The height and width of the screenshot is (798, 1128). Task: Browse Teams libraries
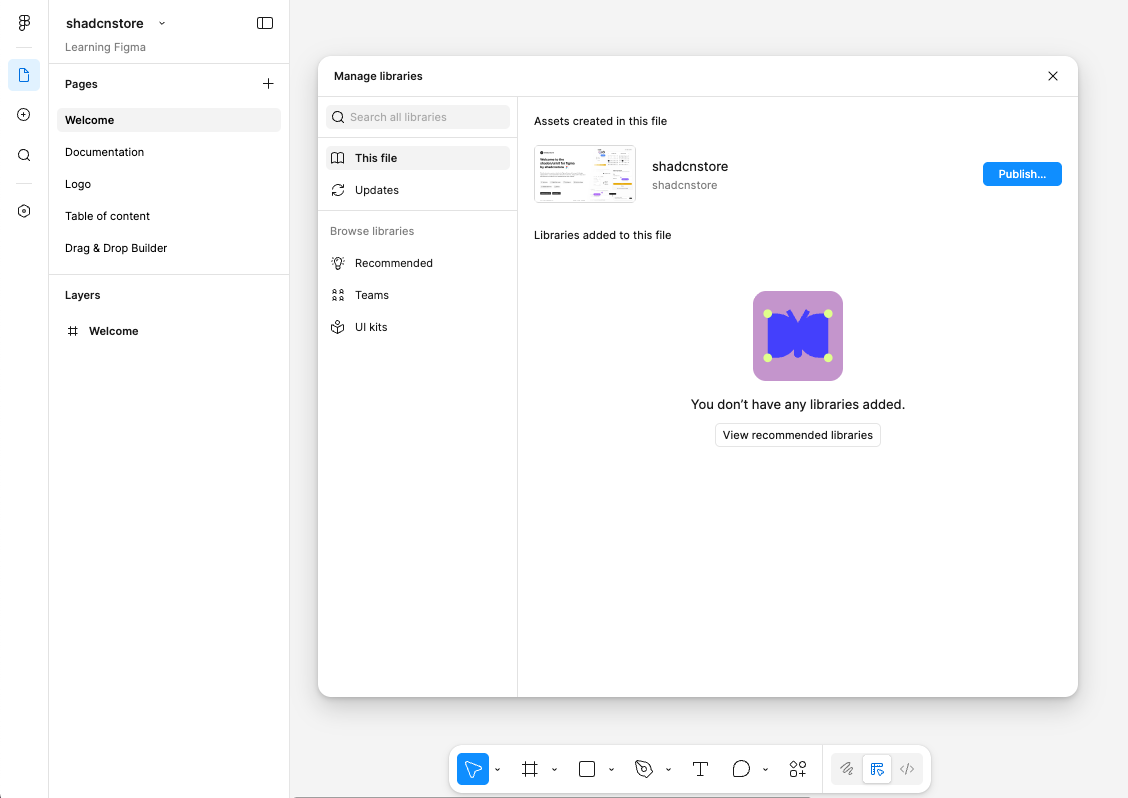tap(417, 295)
